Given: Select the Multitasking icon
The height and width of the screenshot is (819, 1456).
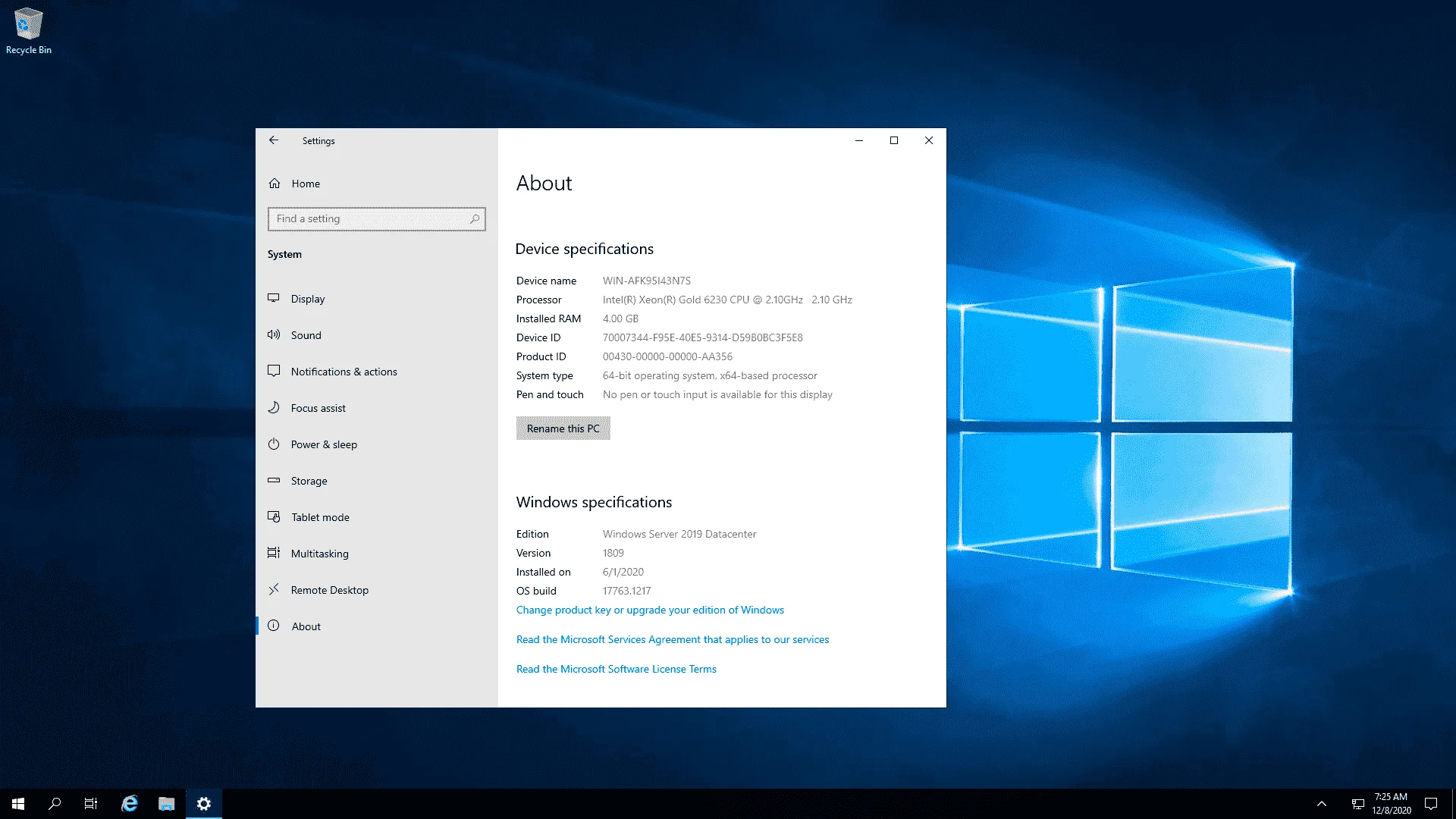Looking at the screenshot, I should click(274, 553).
